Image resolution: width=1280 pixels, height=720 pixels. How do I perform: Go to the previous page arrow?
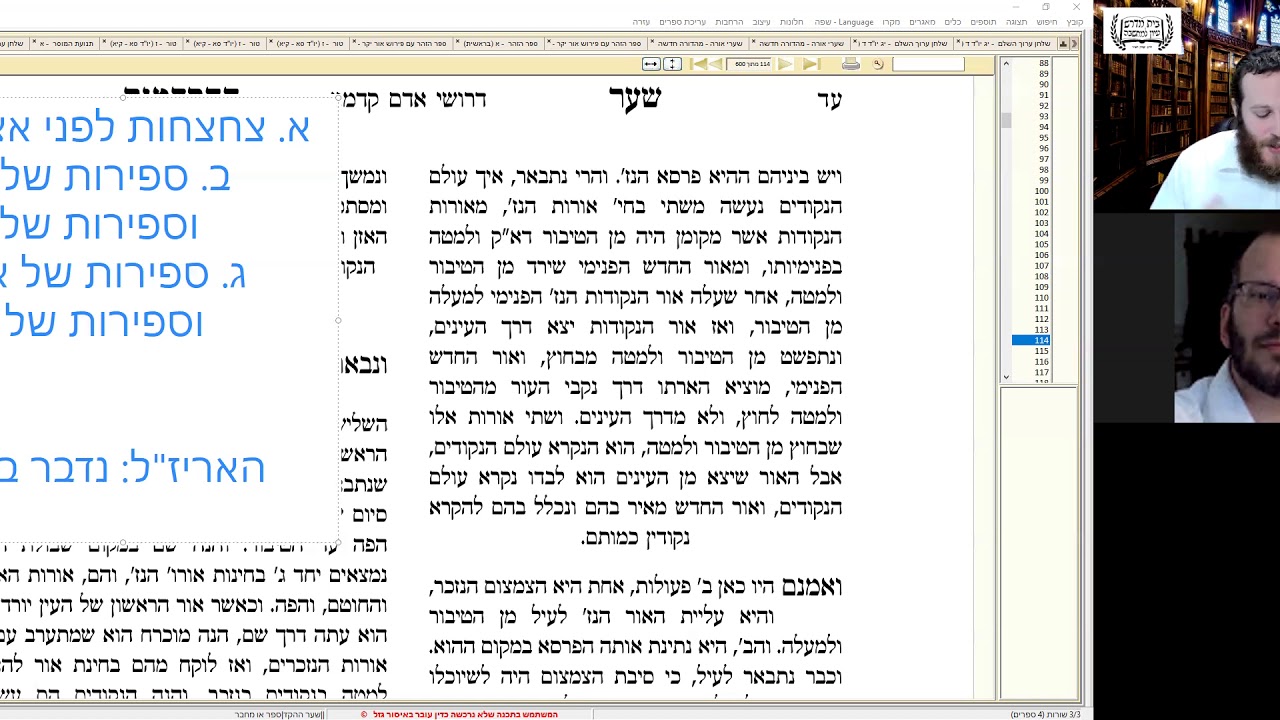coord(717,64)
